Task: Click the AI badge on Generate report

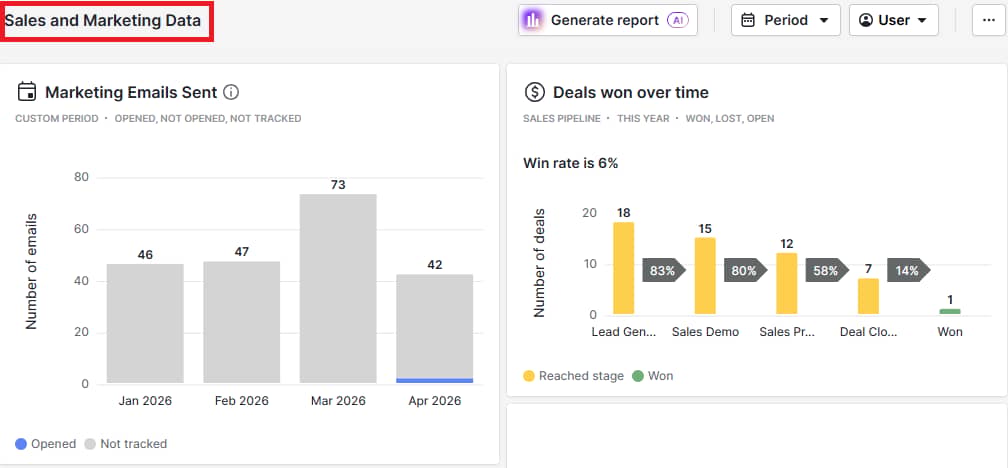Action: [x=678, y=20]
